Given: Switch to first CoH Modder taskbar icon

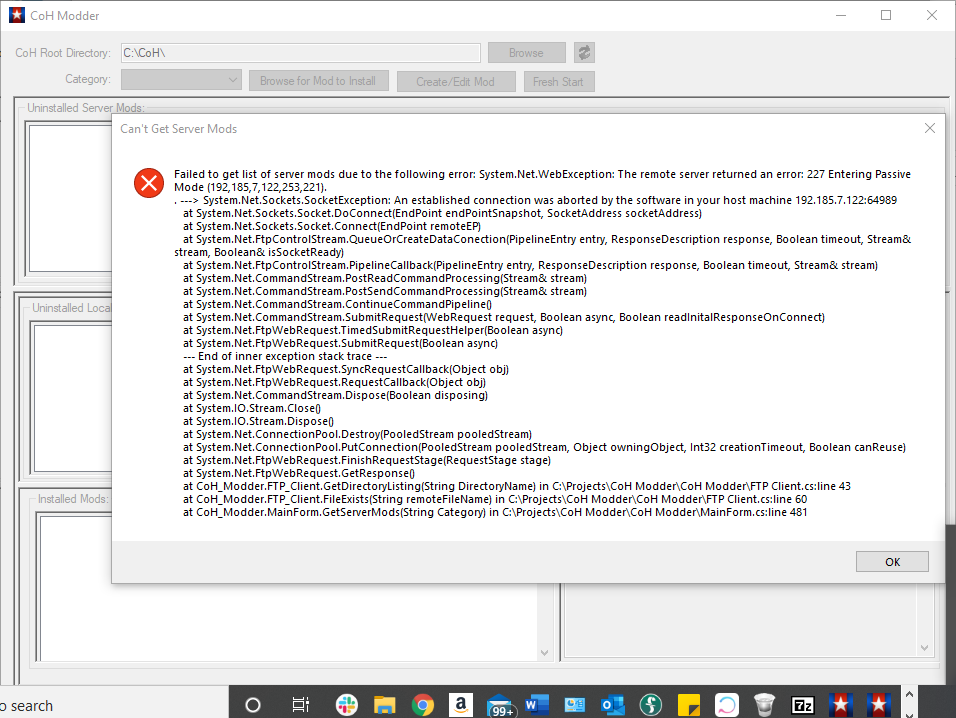Looking at the screenshot, I should tap(841, 705).
